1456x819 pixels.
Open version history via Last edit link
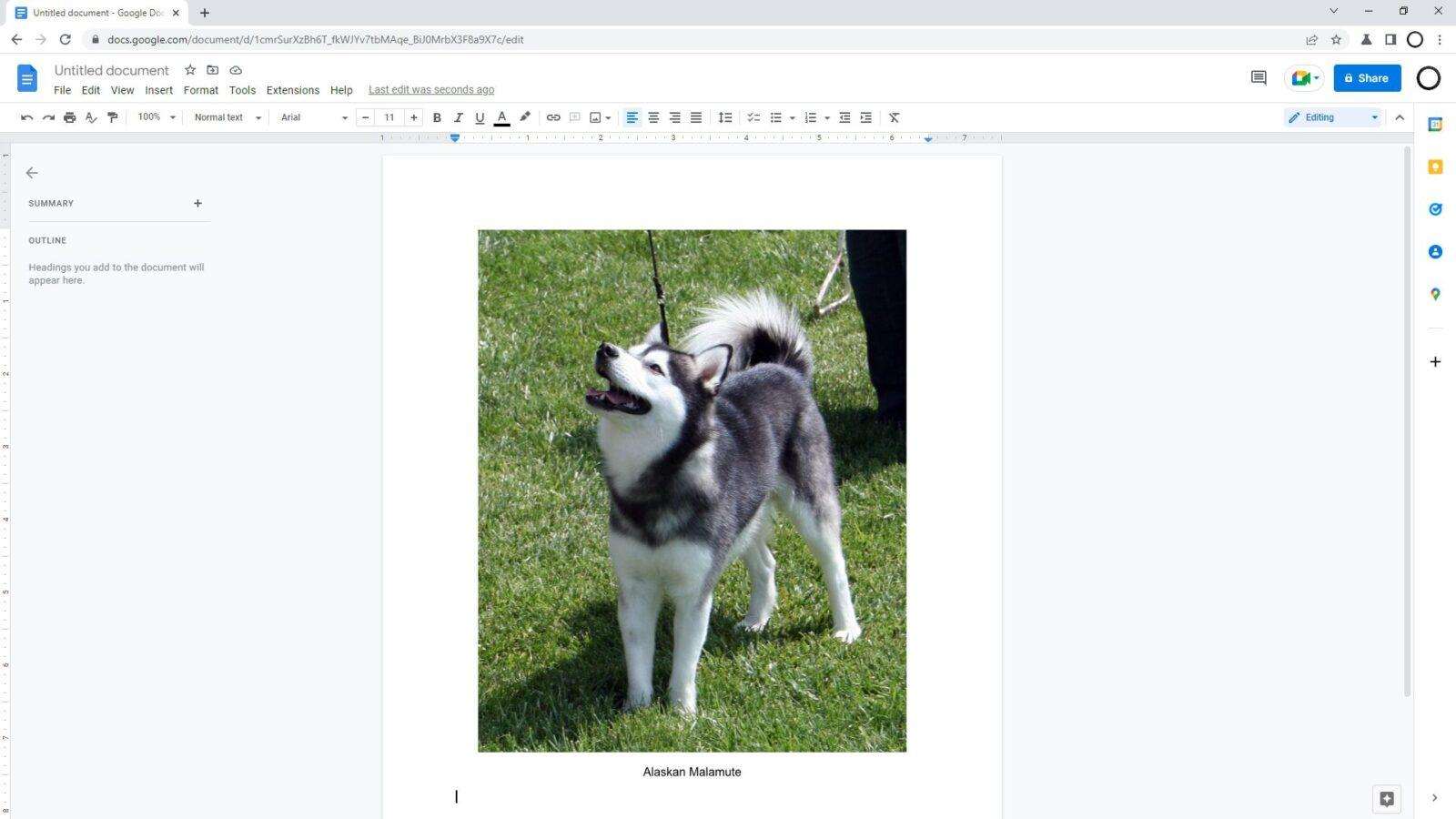(x=430, y=89)
